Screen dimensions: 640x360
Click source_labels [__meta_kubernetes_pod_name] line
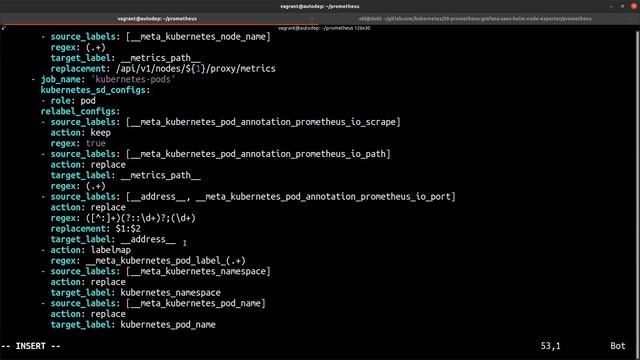[153, 303]
